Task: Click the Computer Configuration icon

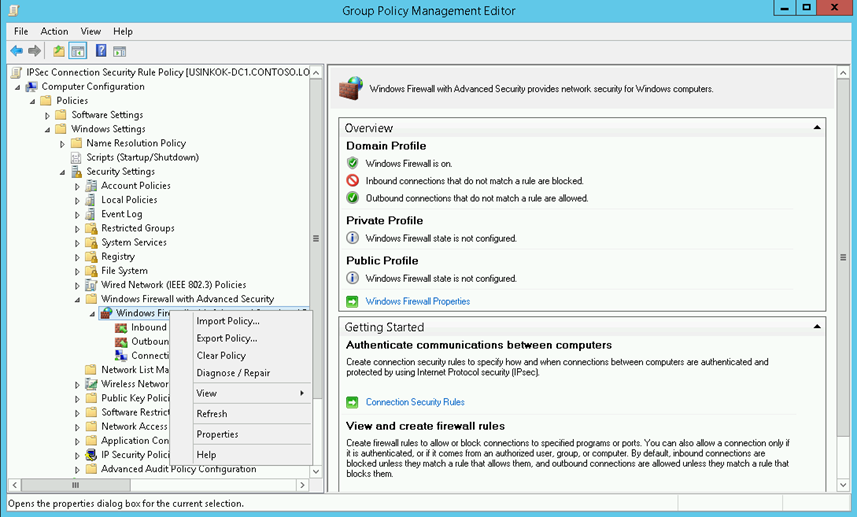Action: 32,86
